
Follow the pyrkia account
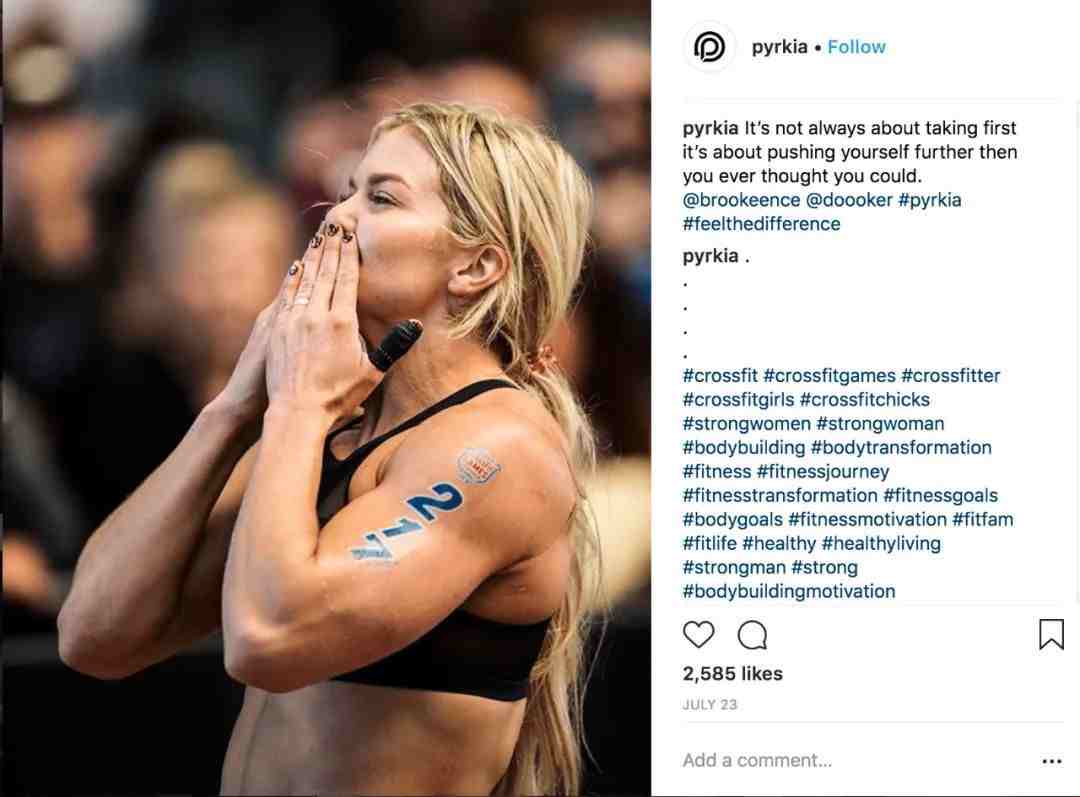tap(856, 47)
